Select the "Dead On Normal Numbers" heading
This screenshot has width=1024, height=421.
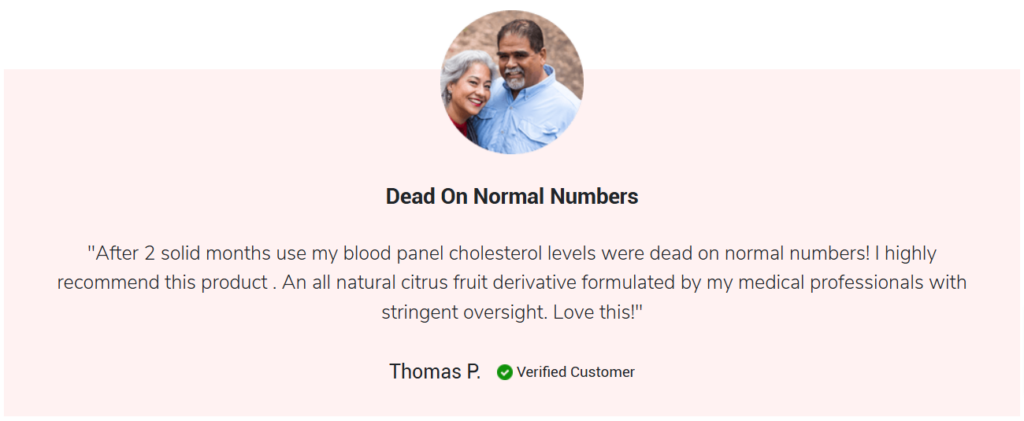click(x=511, y=196)
